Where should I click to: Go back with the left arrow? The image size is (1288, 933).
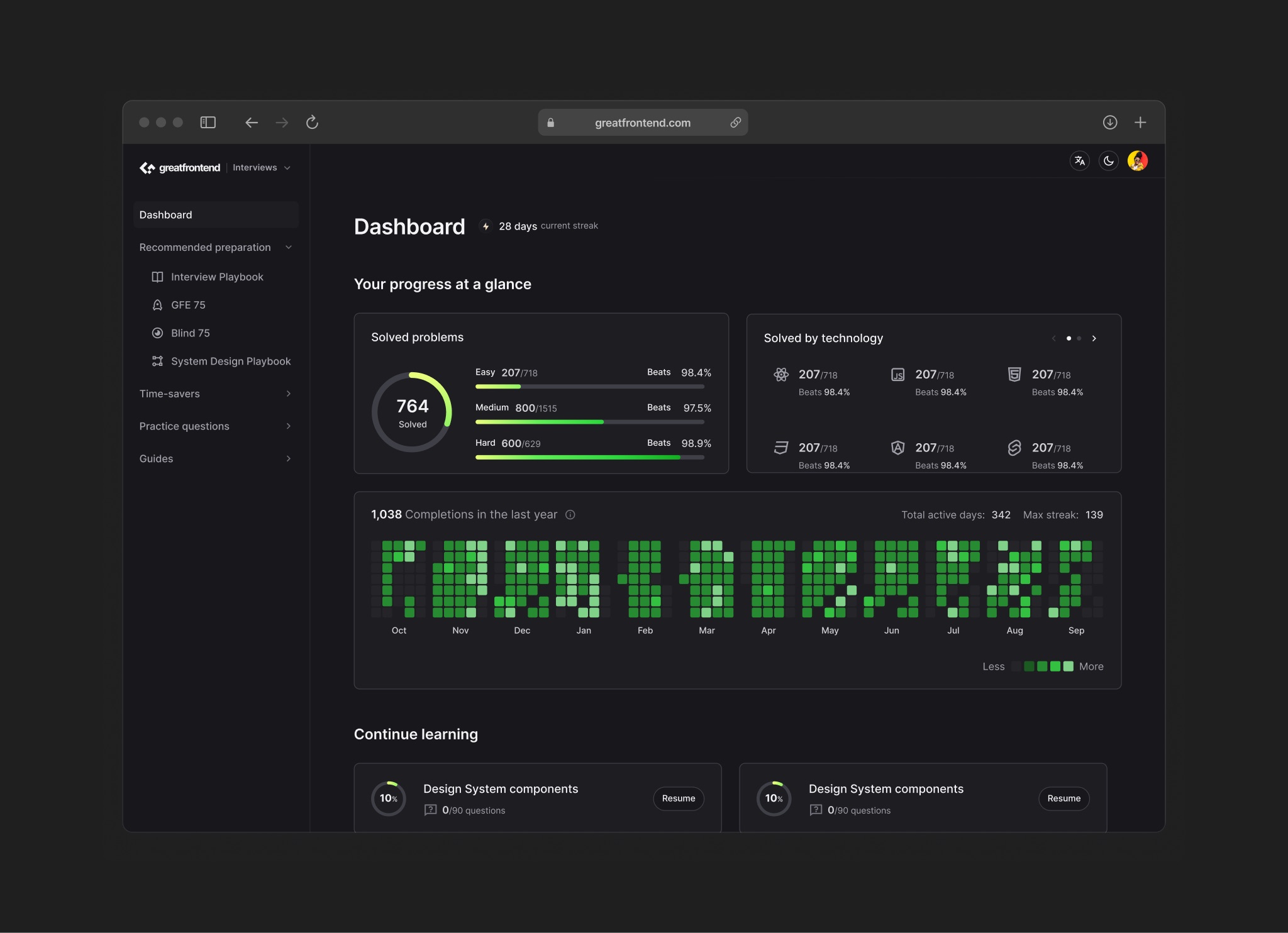point(252,123)
